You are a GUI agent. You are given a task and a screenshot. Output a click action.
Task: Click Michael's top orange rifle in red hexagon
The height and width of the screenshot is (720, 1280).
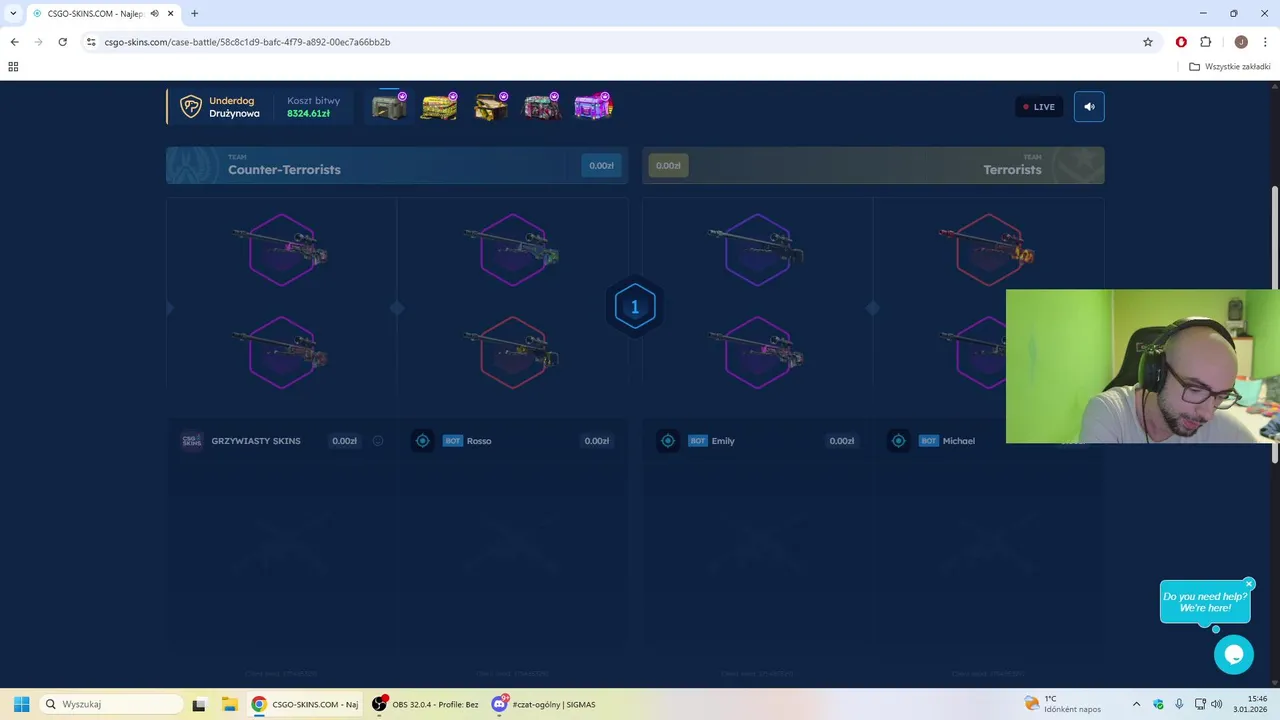tap(988, 249)
